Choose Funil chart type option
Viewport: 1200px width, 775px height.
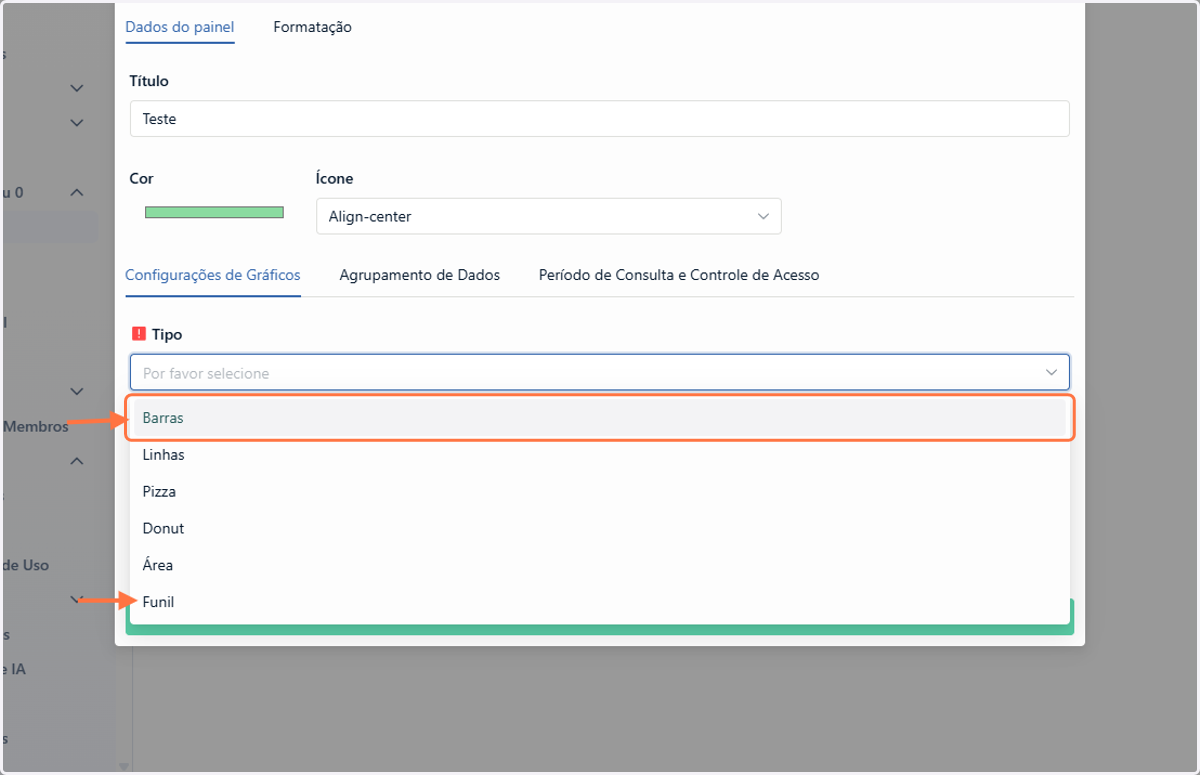coord(599,602)
